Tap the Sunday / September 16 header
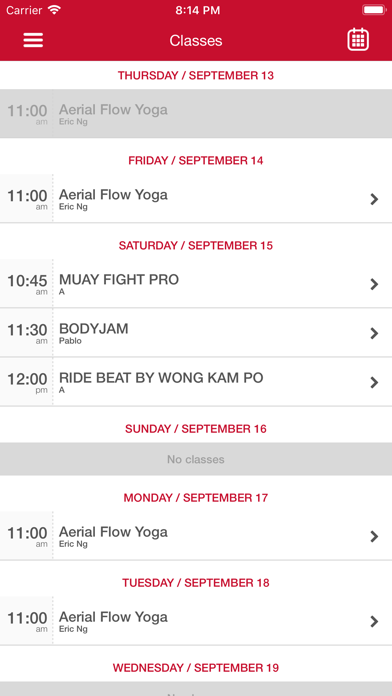The width and height of the screenshot is (392, 696). coord(196,429)
